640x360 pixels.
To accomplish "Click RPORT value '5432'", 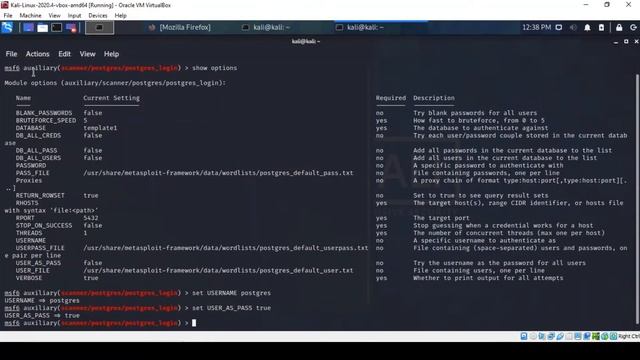I will [91, 218].
